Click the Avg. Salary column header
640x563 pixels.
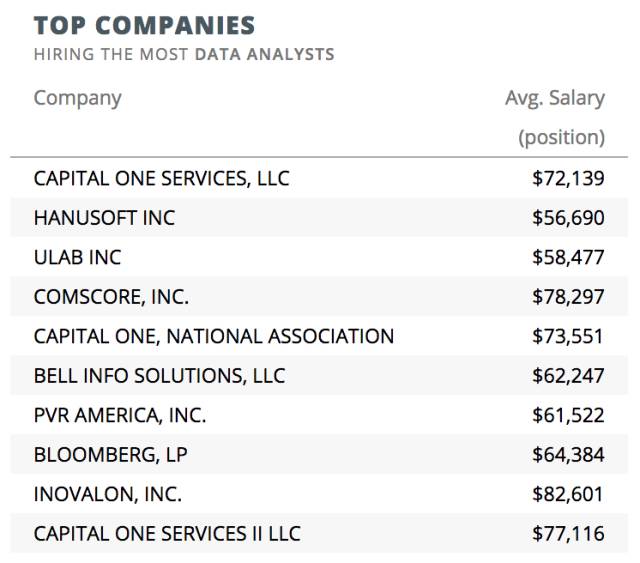tap(555, 98)
